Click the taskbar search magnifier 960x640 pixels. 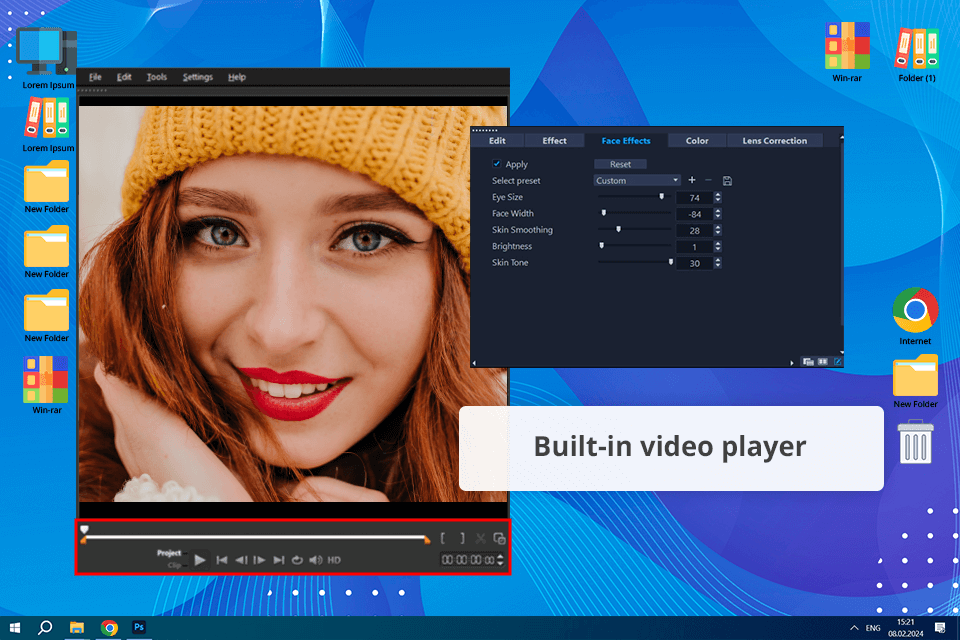(x=45, y=627)
